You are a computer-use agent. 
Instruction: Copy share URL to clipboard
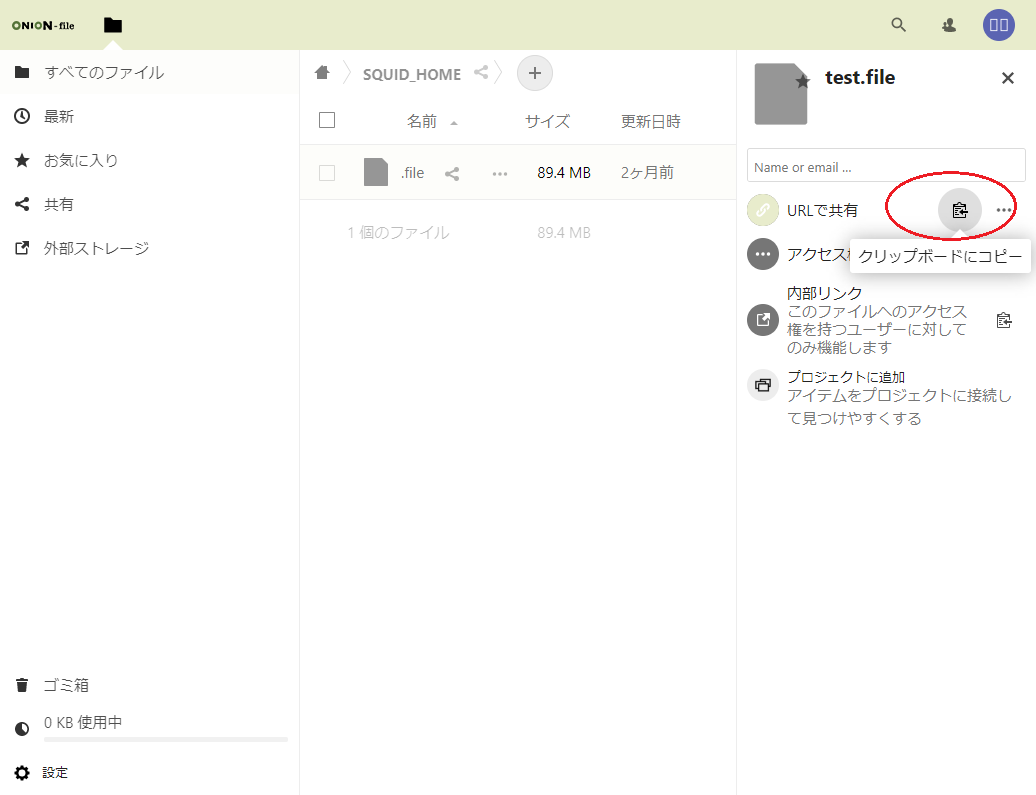960,210
